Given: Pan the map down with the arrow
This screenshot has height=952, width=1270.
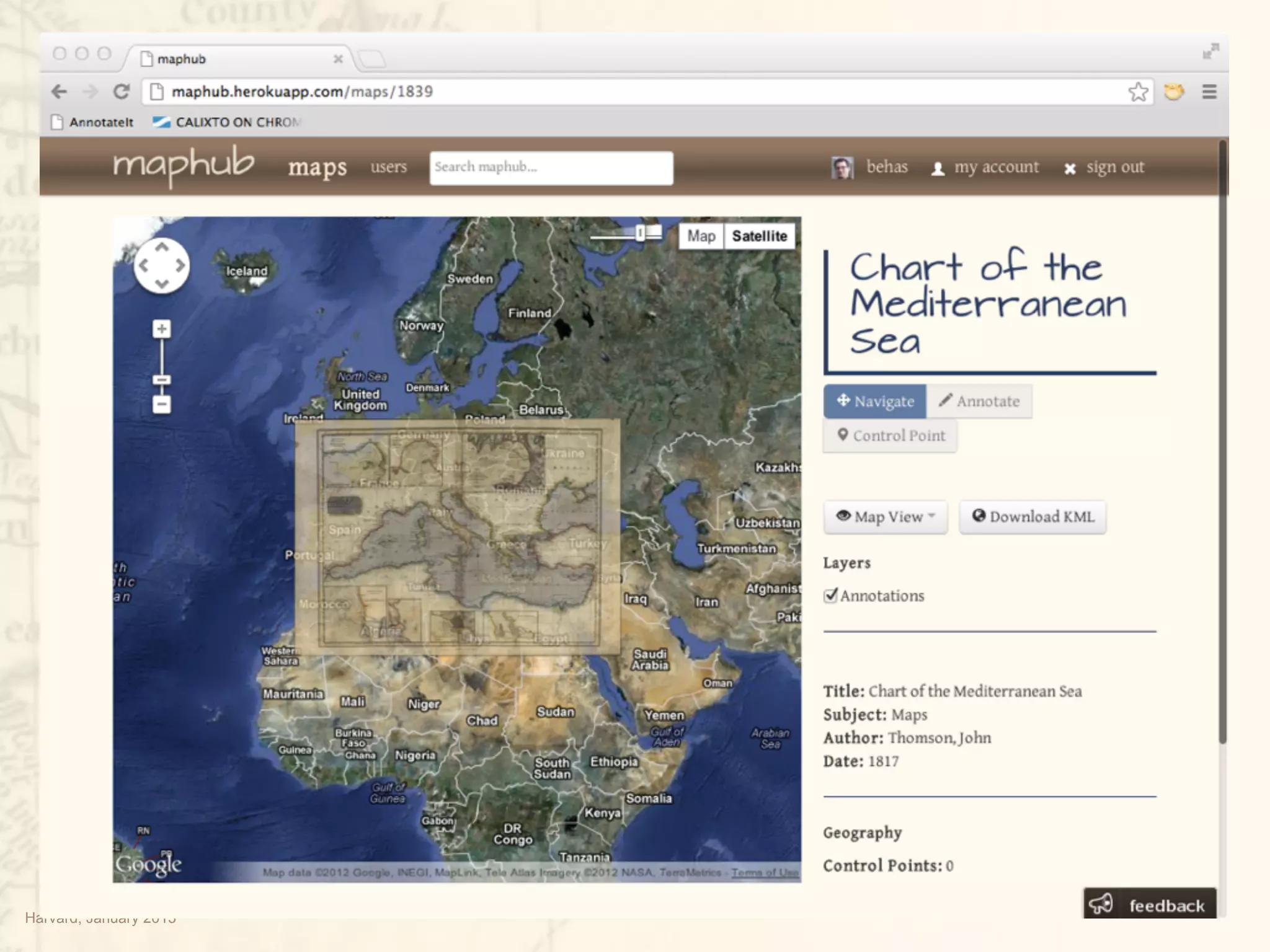Looking at the screenshot, I should tap(162, 284).
